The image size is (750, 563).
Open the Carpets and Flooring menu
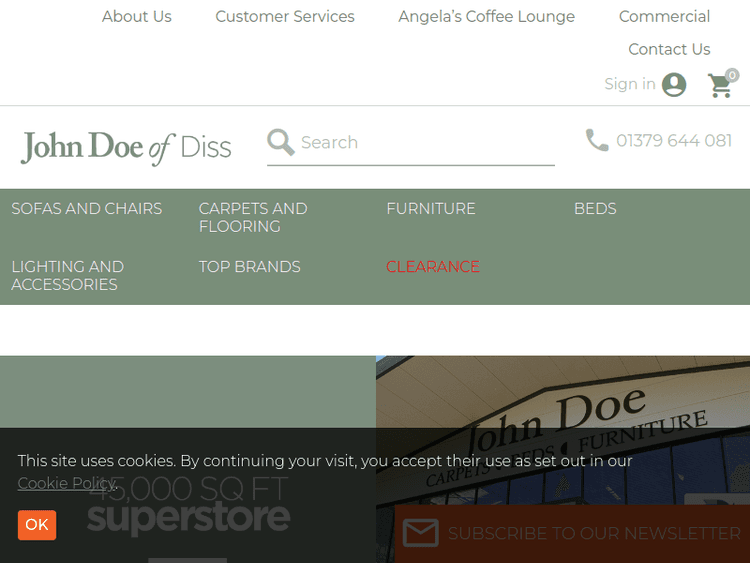click(253, 217)
